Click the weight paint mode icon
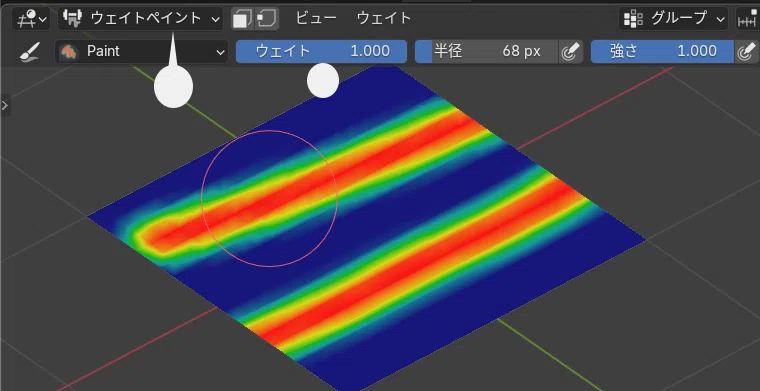 [73, 19]
